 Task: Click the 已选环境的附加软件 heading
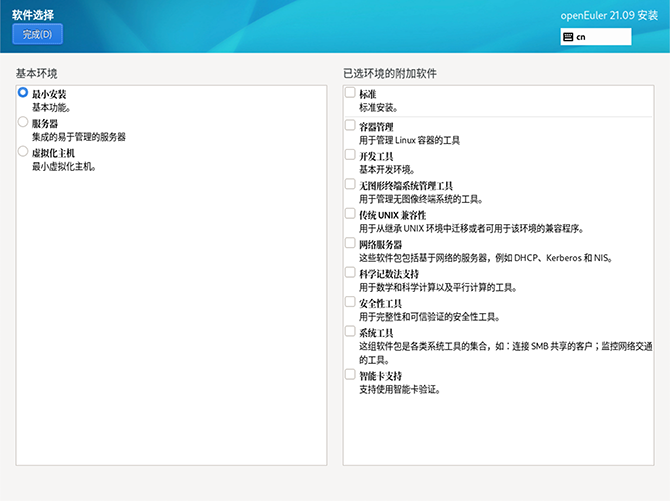(x=390, y=74)
